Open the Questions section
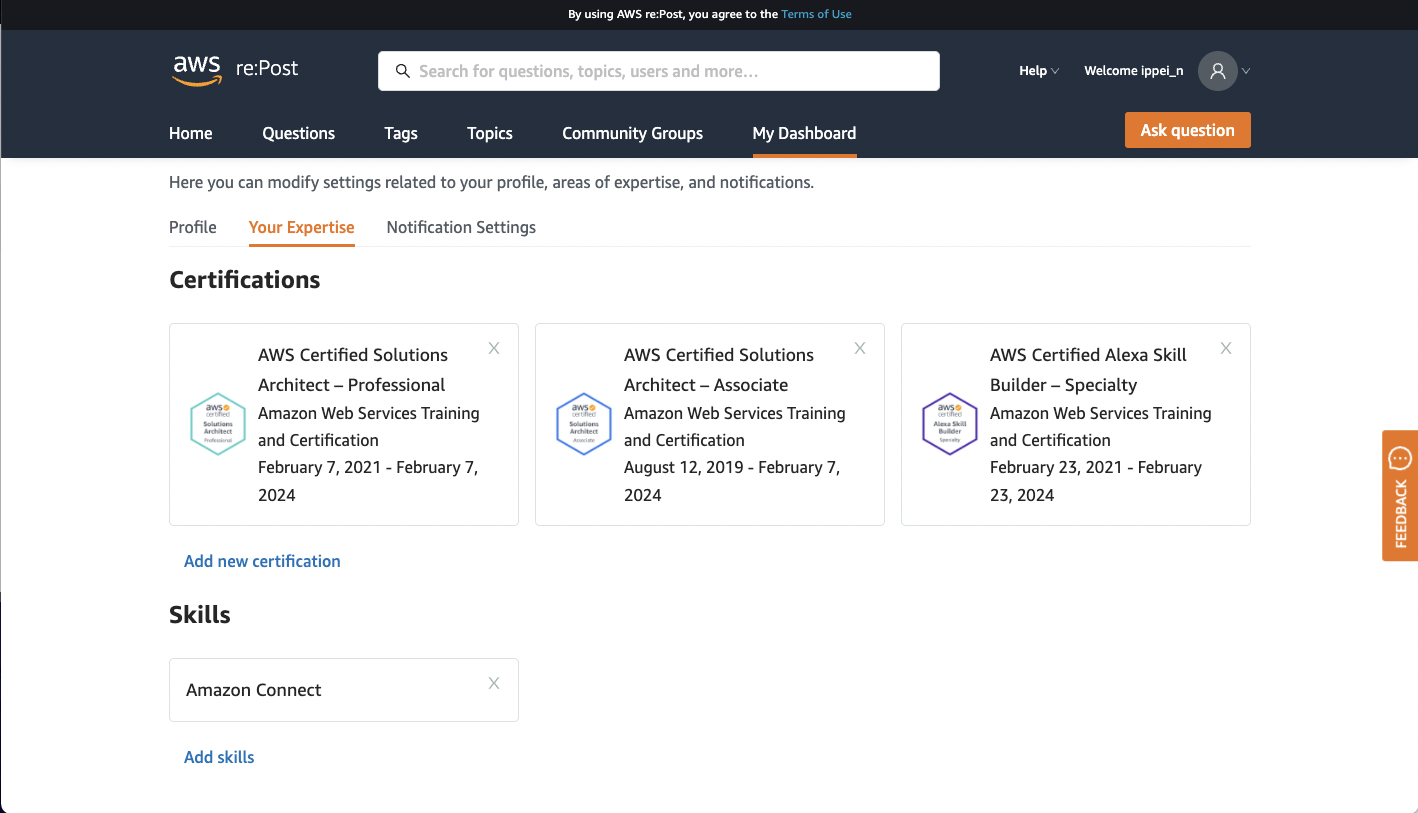1418x813 pixels. (x=299, y=133)
